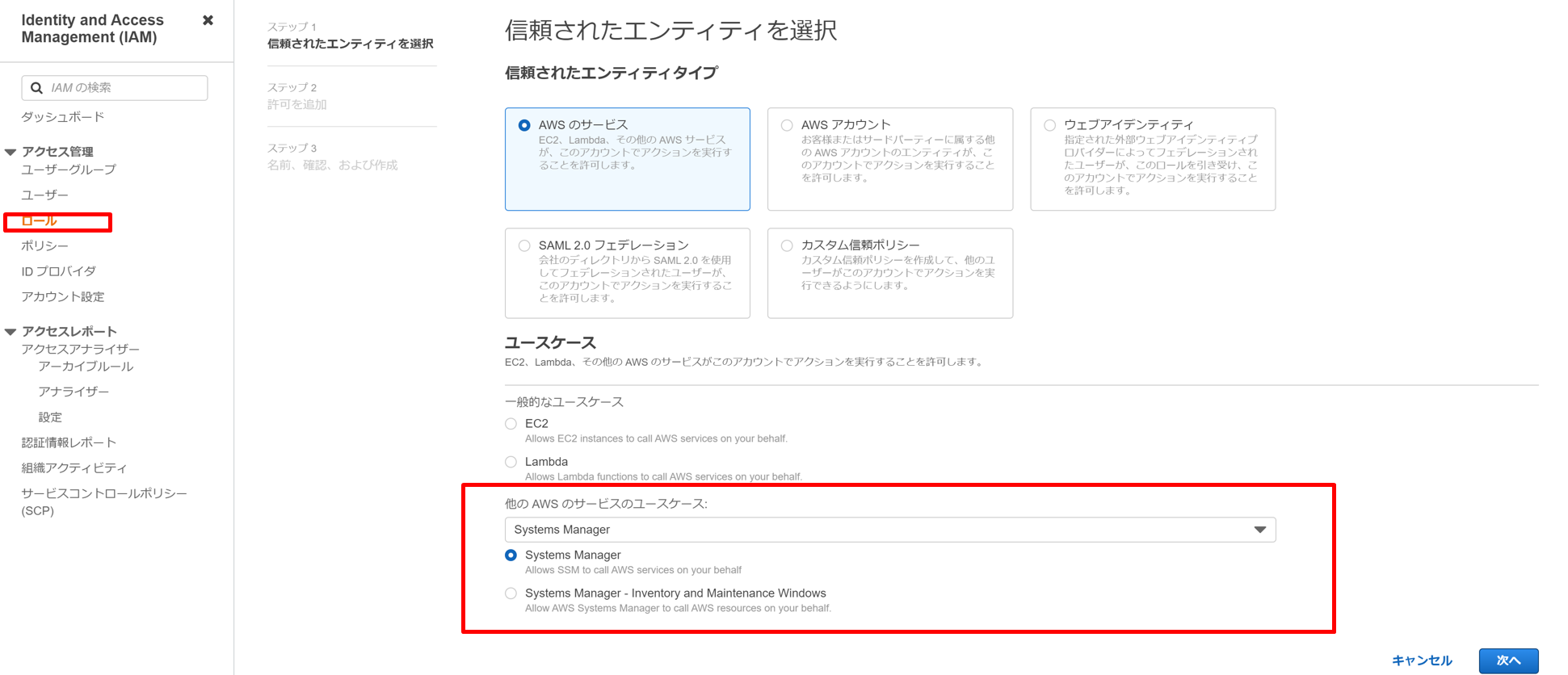Viewport: 1568px width, 675px height.
Task: Go to ステップ 1 信頼されたエンティティを選択
Action: [351, 36]
